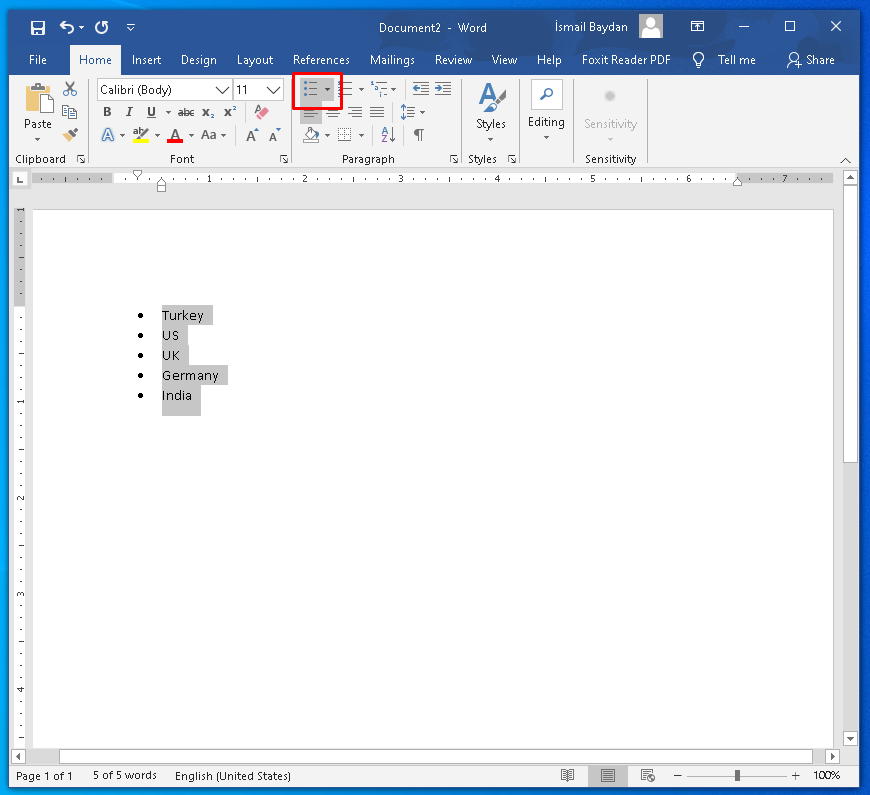Open the font color dropdown arrow
This screenshot has height=795, width=870.
click(x=191, y=135)
